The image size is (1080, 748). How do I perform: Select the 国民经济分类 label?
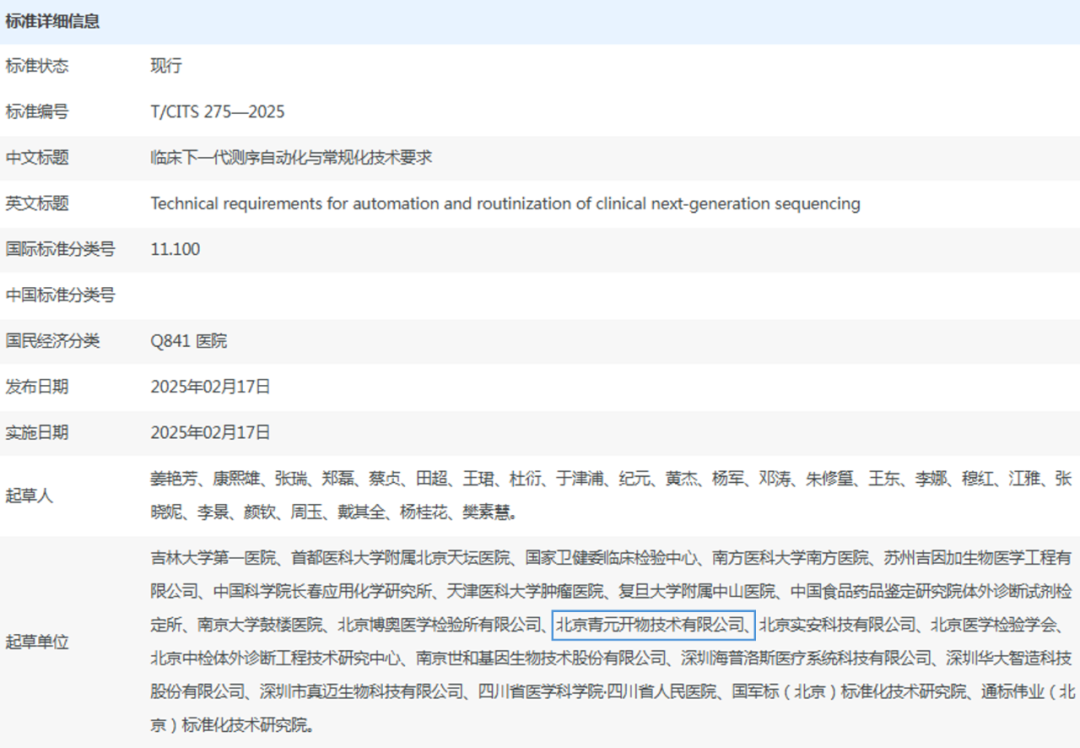point(52,341)
